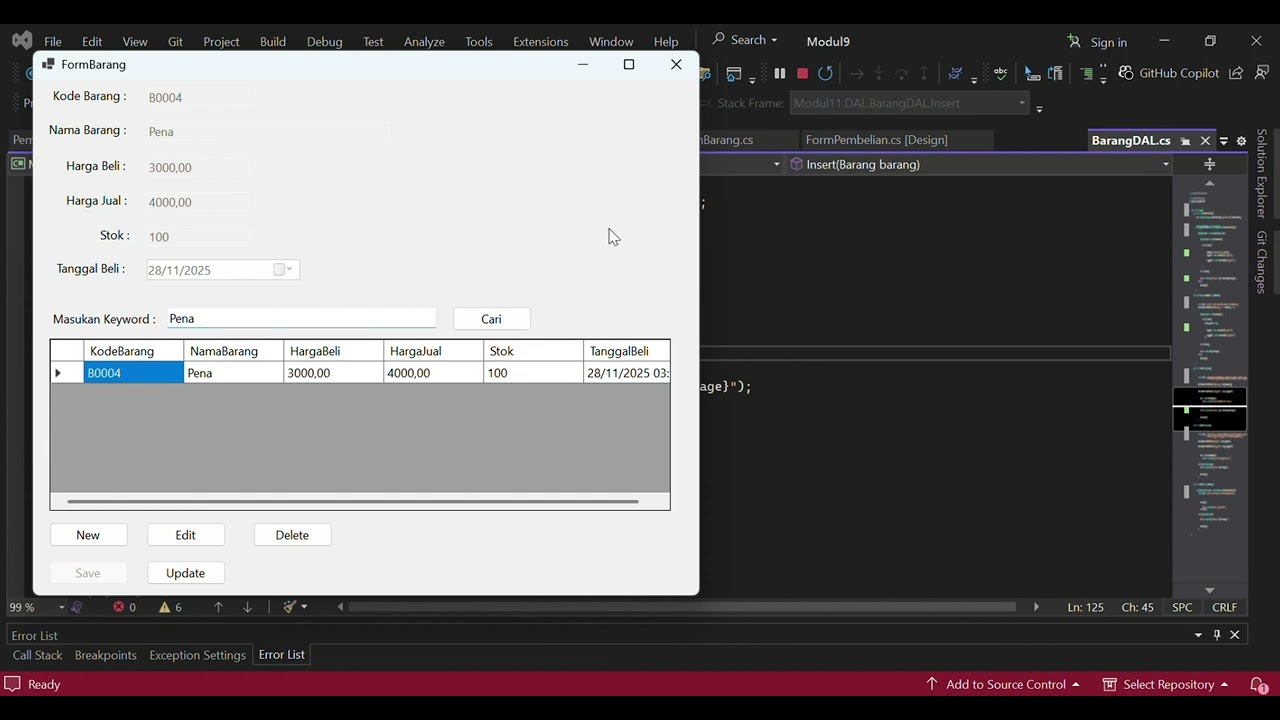
Task: Click the New button in FormBarang
Action: pyautogui.click(x=88, y=535)
